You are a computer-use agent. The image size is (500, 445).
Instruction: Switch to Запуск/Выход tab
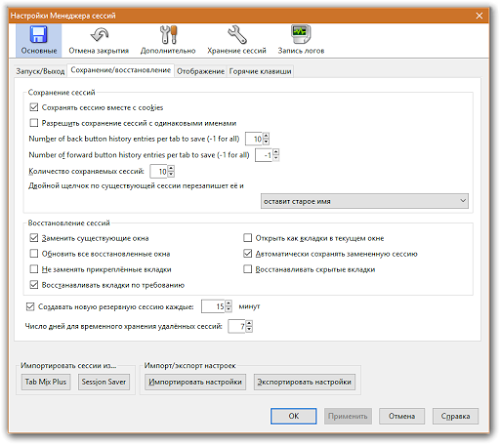(x=40, y=71)
